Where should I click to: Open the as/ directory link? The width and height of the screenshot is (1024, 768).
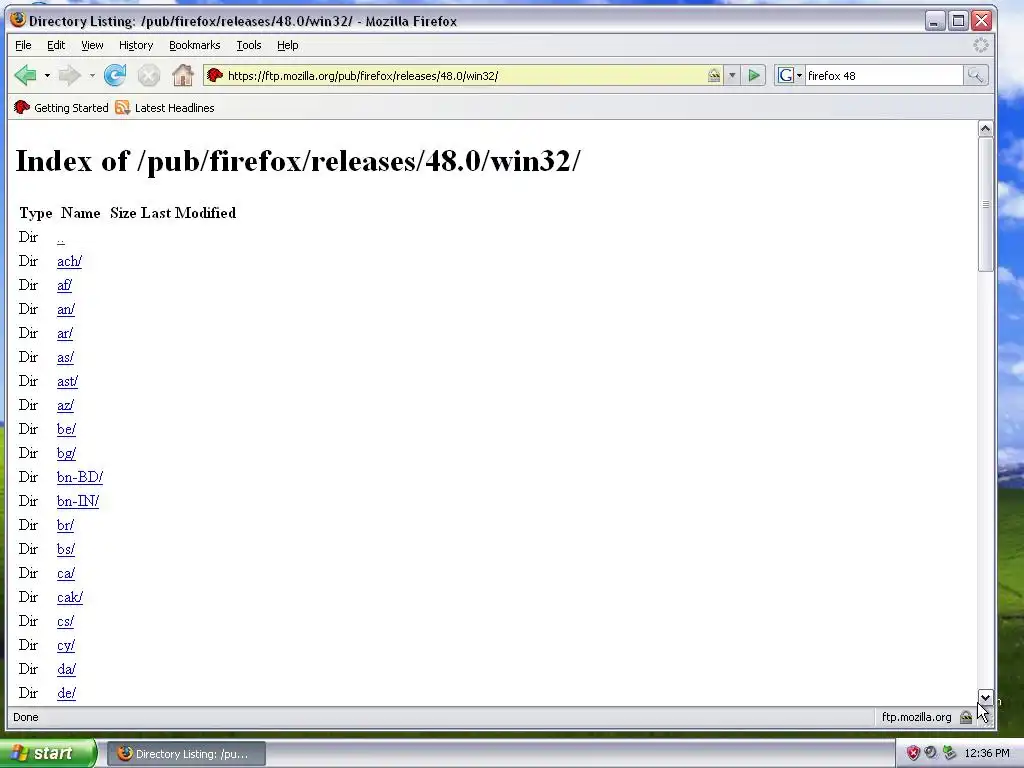click(x=65, y=357)
